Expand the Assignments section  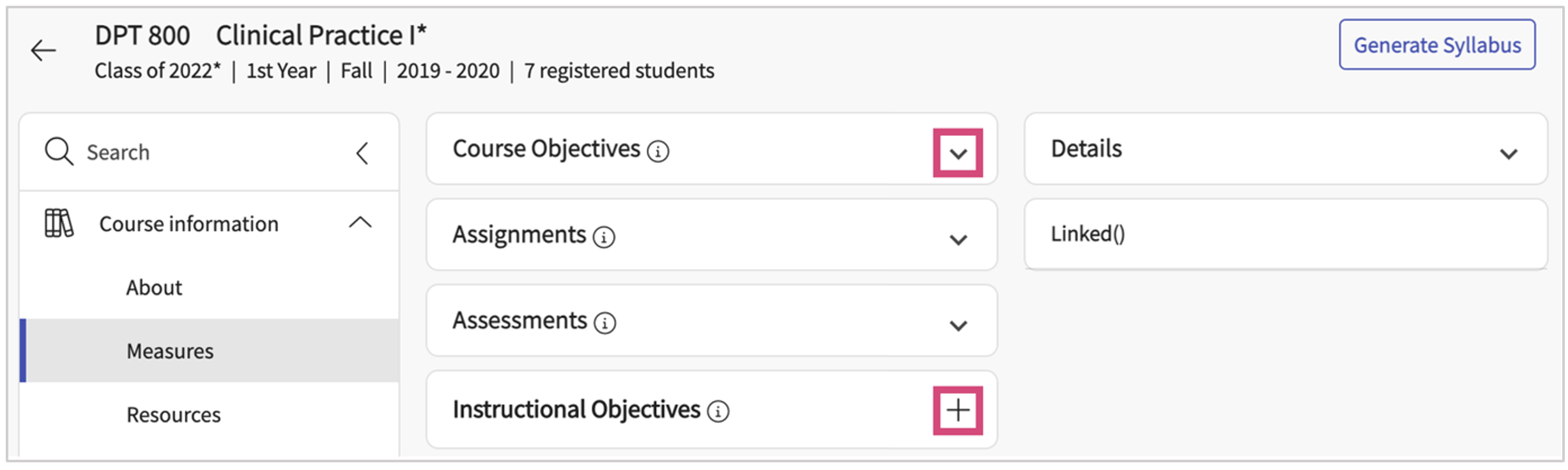click(958, 239)
